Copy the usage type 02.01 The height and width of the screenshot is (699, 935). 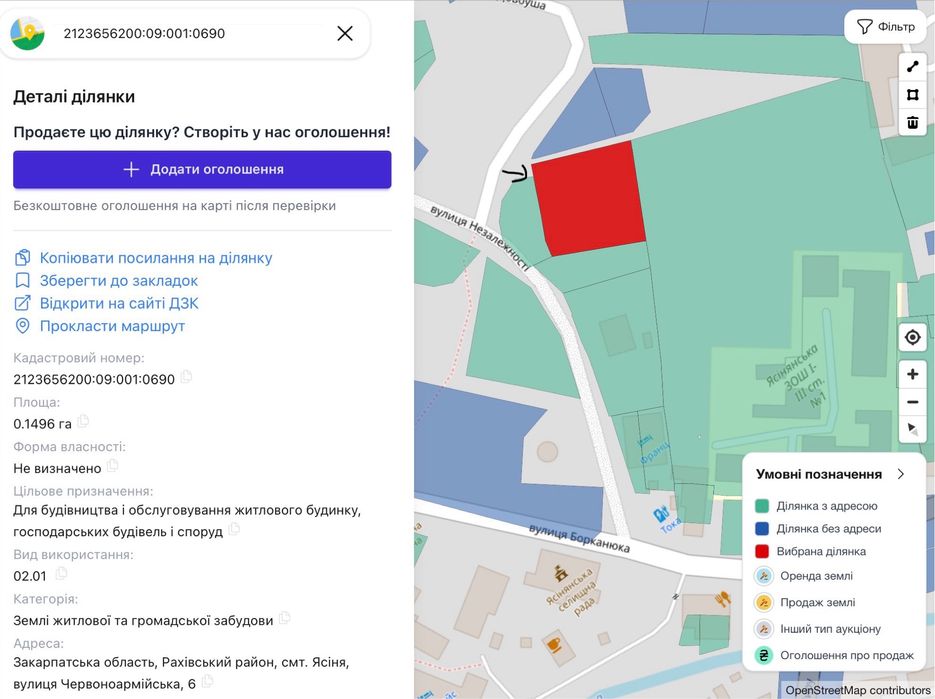pos(61,573)
